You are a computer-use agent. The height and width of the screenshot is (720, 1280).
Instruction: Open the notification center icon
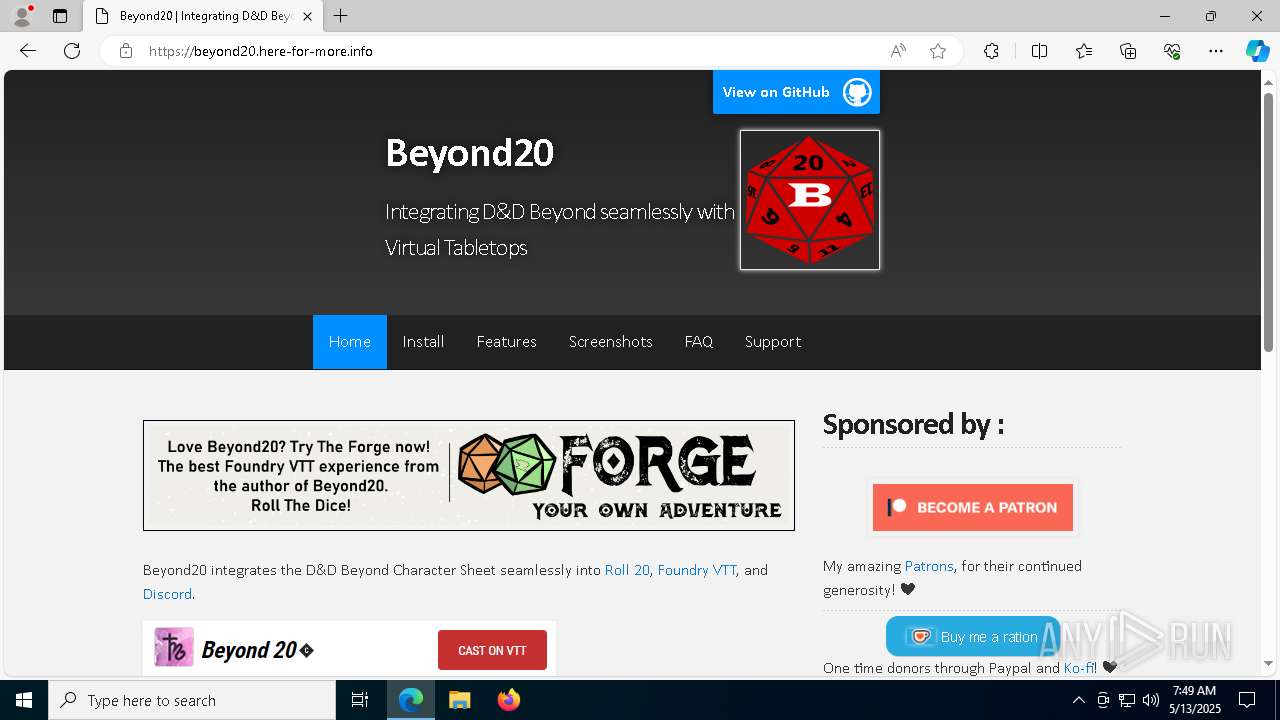[1247, 700]
